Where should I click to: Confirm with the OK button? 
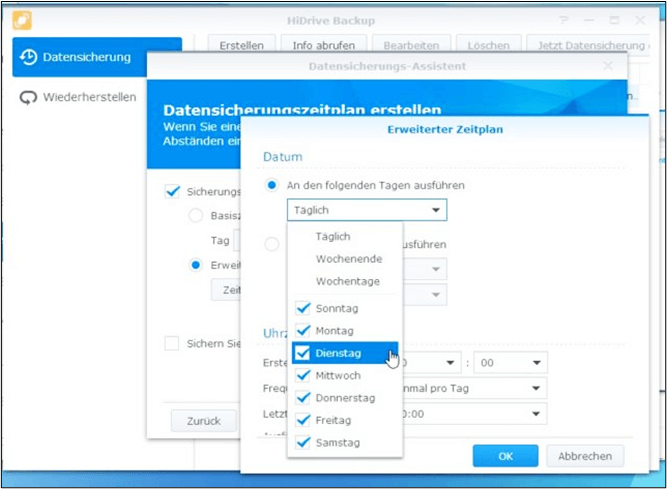tap(505, 456)
